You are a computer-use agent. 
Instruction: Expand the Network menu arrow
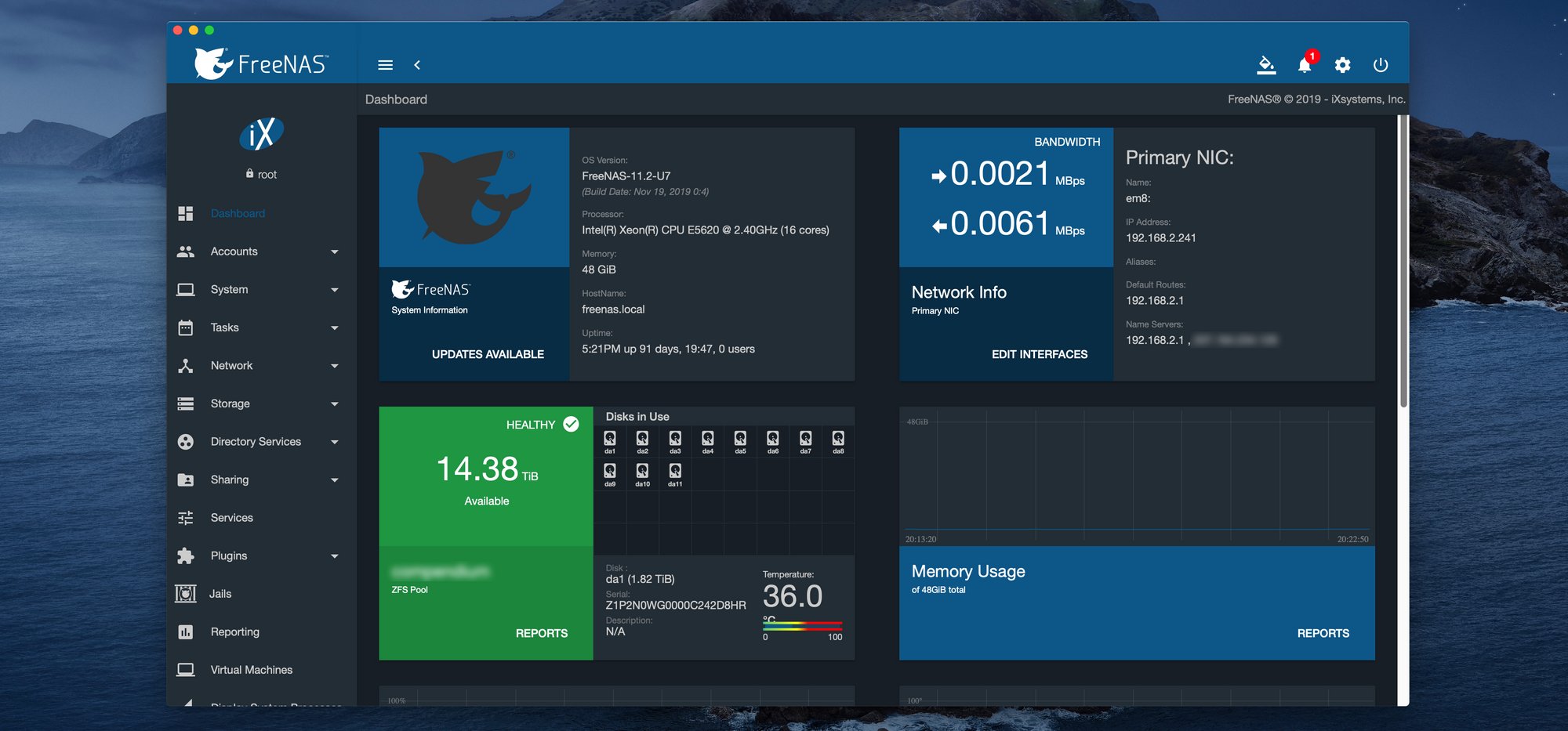tap(335, 366)
